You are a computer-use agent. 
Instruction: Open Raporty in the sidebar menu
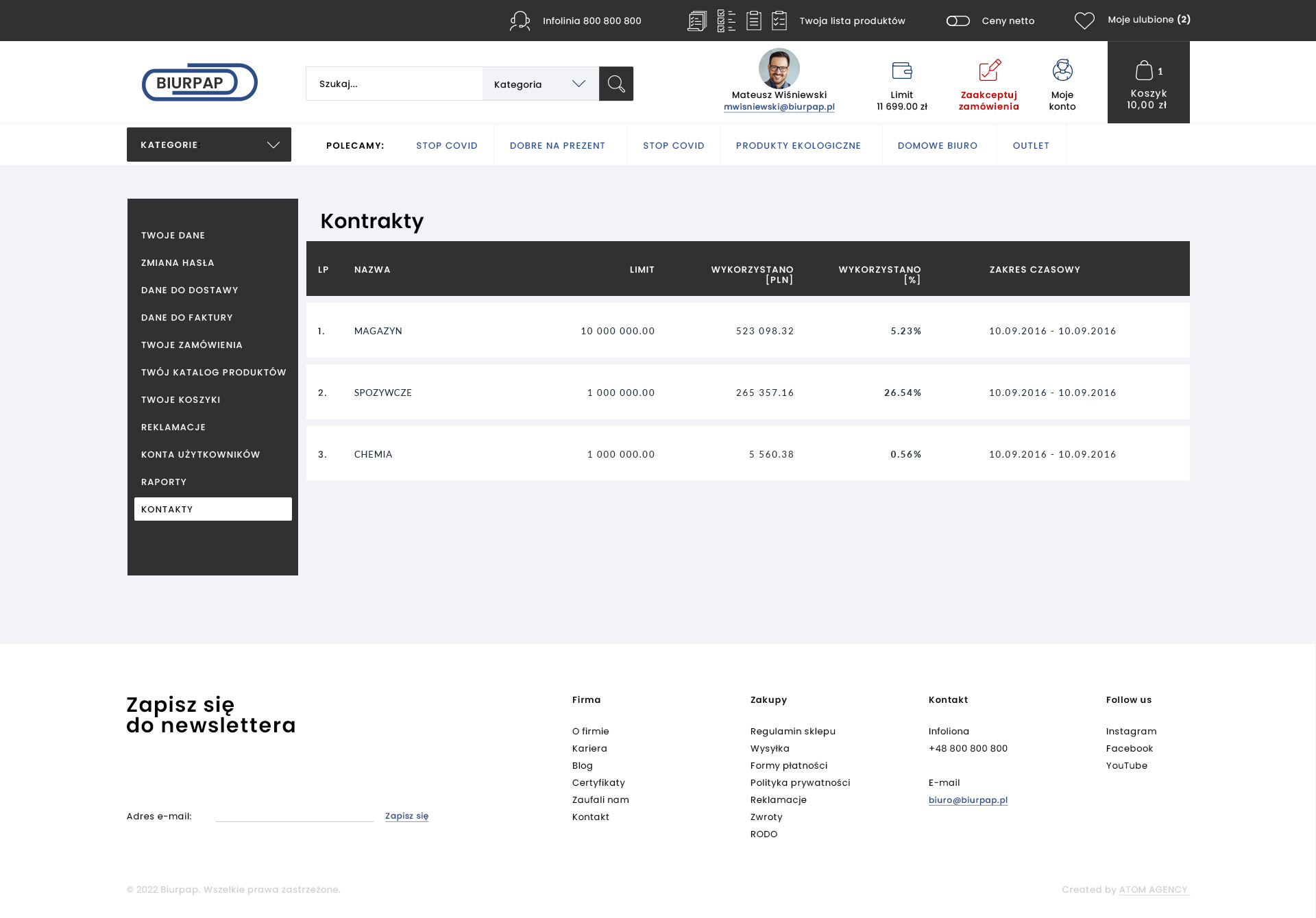pos(163,482)
